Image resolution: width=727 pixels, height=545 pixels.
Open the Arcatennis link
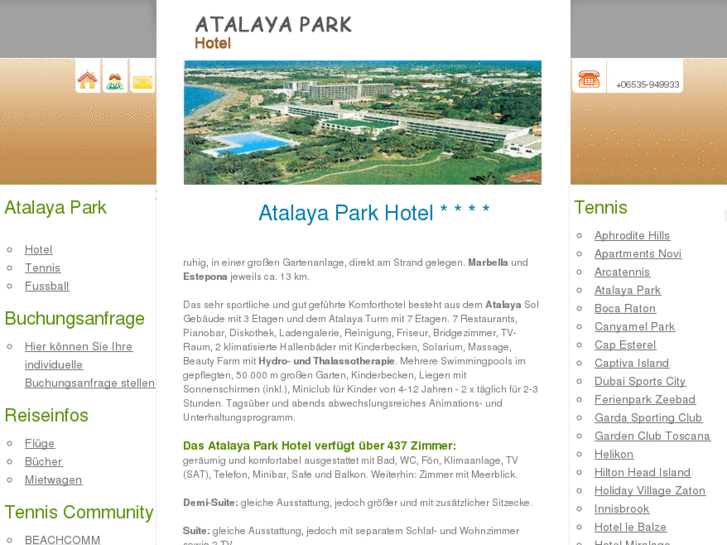(622, 272)
